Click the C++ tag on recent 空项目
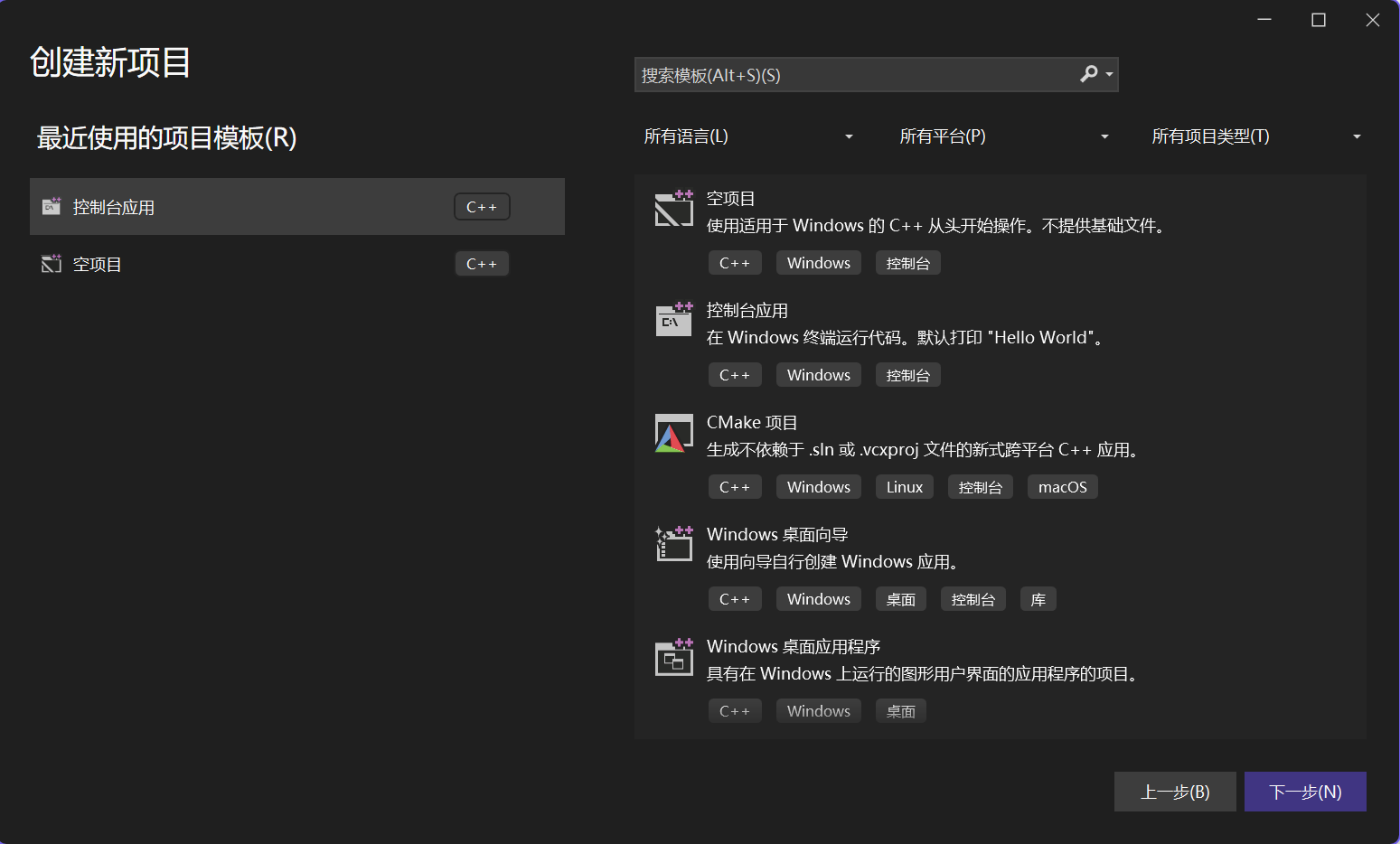The width and height of the screenshot is (1400, 844). coord(482,264)
